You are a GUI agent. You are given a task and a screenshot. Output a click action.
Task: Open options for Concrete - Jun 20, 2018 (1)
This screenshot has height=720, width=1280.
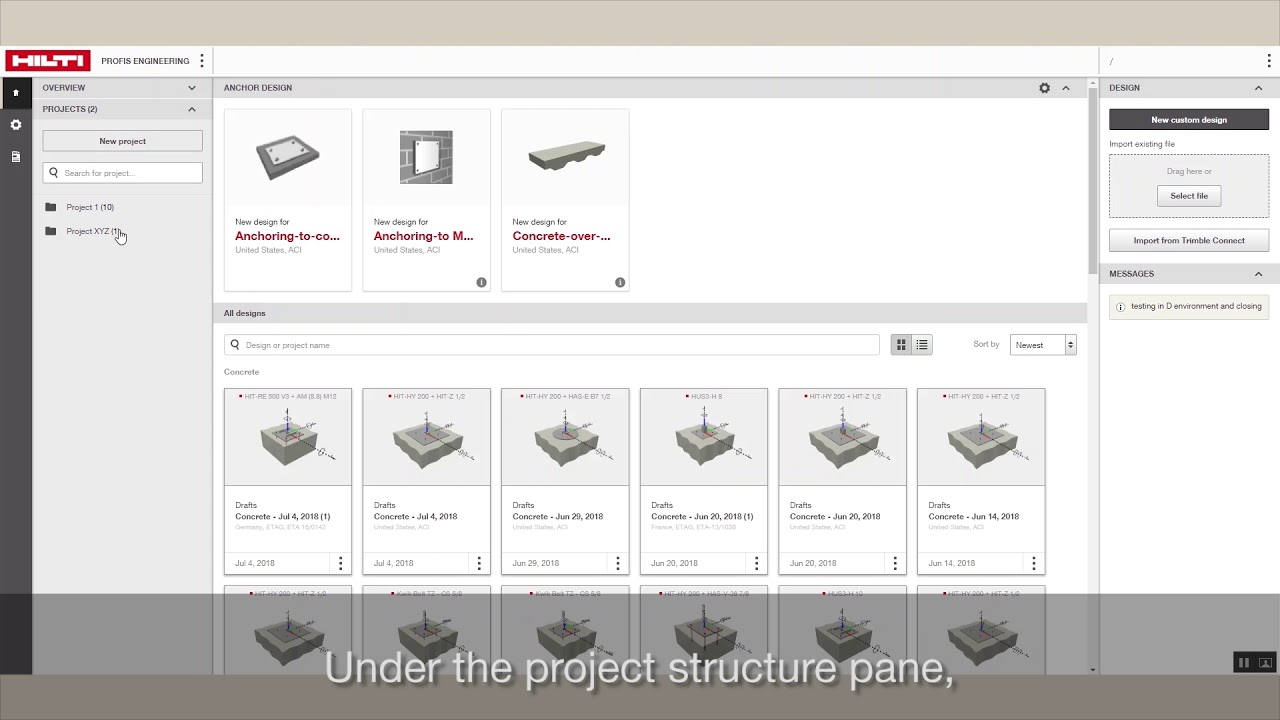pos(756,564)
